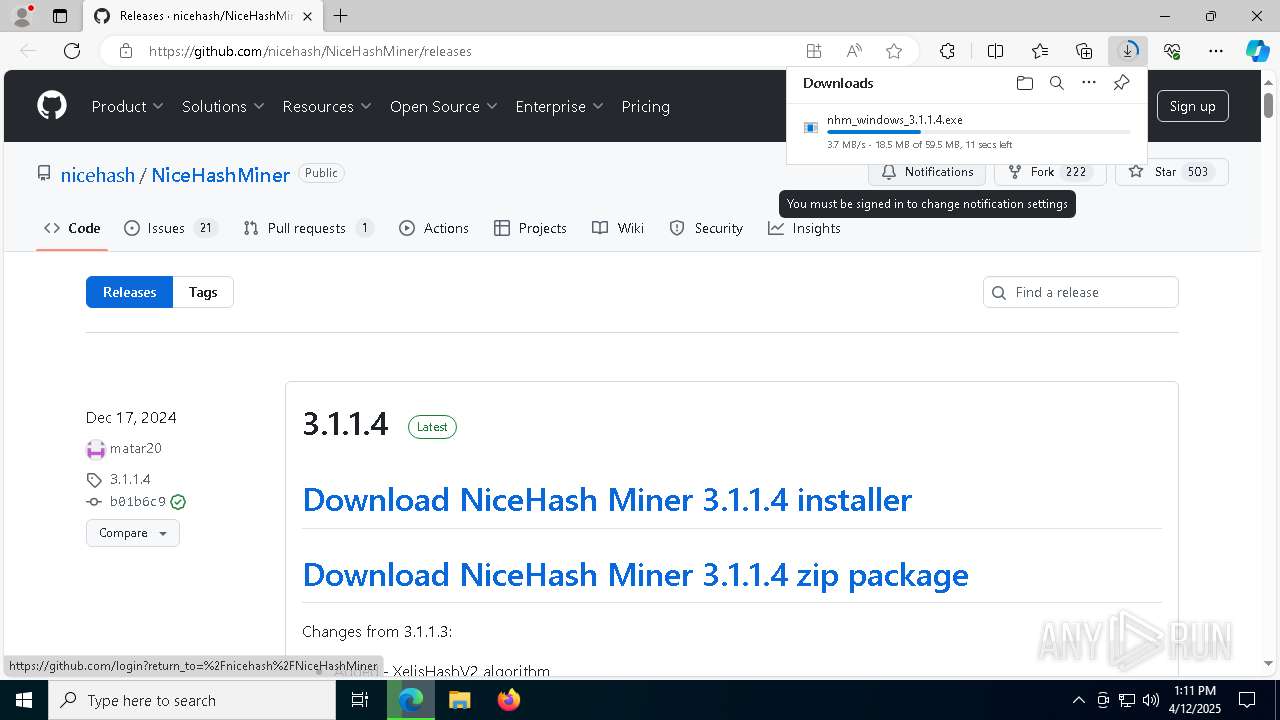This screenshot has height=720, width=1280.
Task: Expand the Resources menu
Action: (327, 106)
